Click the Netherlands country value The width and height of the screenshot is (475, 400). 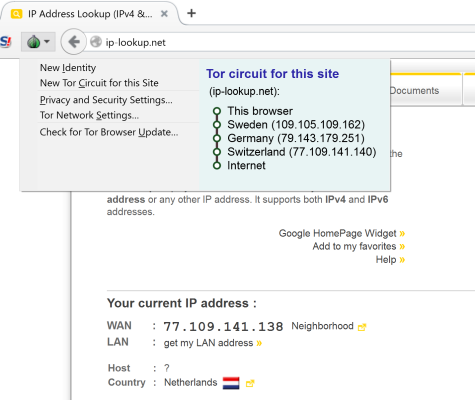coord(191,382)
